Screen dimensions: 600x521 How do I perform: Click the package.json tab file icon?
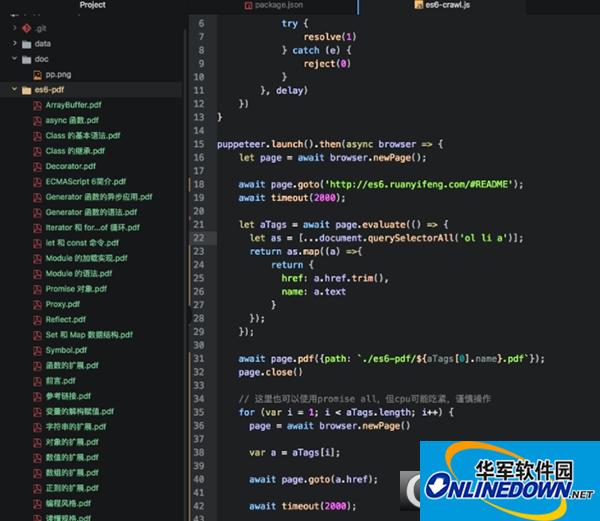pos(248,5)
